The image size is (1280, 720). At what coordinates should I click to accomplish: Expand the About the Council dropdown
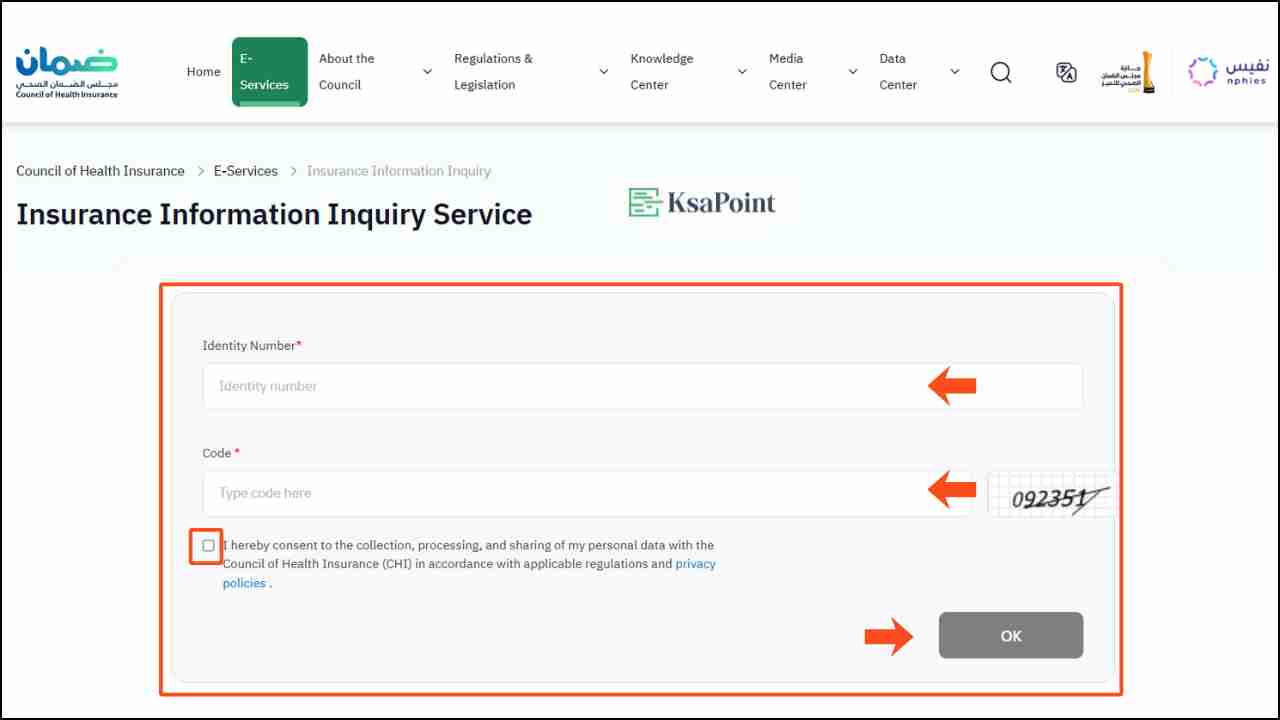427,72
